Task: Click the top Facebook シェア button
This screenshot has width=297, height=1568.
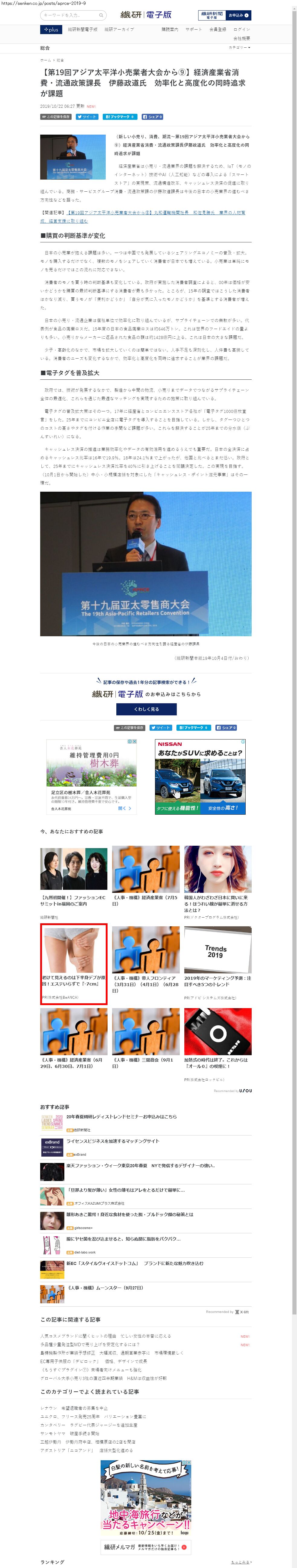Action: point(153,117)
